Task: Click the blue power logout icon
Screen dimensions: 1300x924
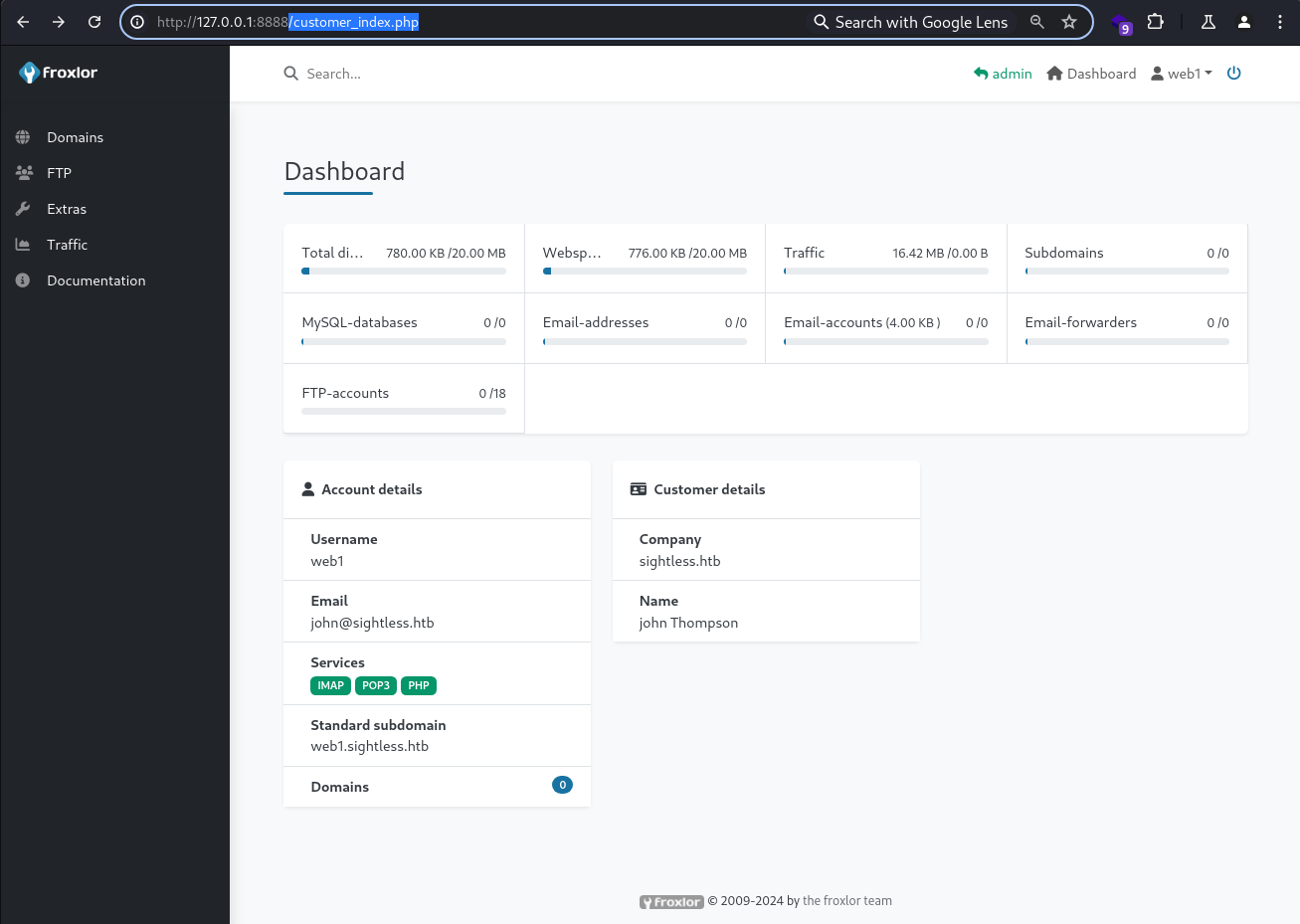Action: 1234,73
